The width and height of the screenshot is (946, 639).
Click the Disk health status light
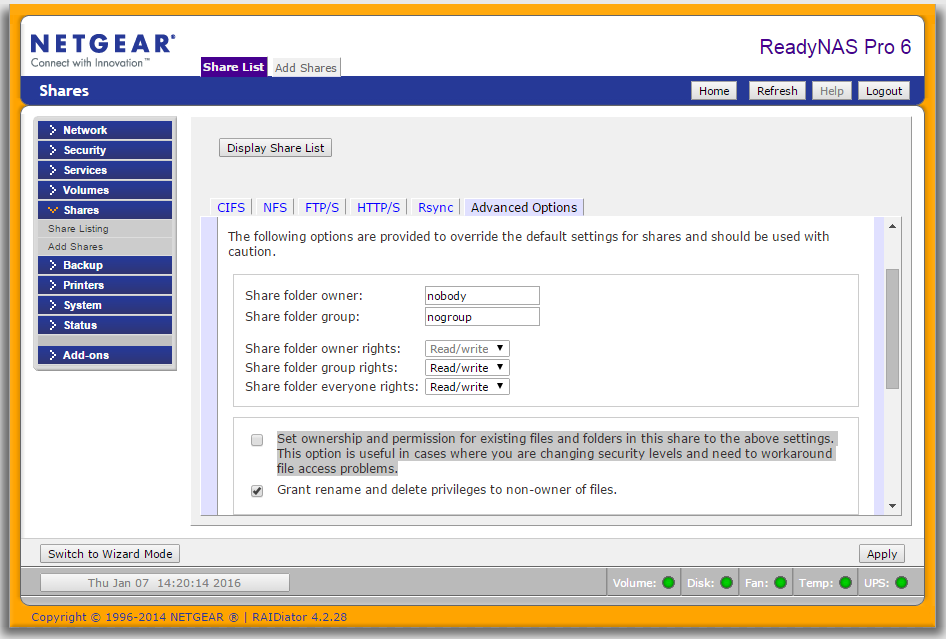point(728,582)
